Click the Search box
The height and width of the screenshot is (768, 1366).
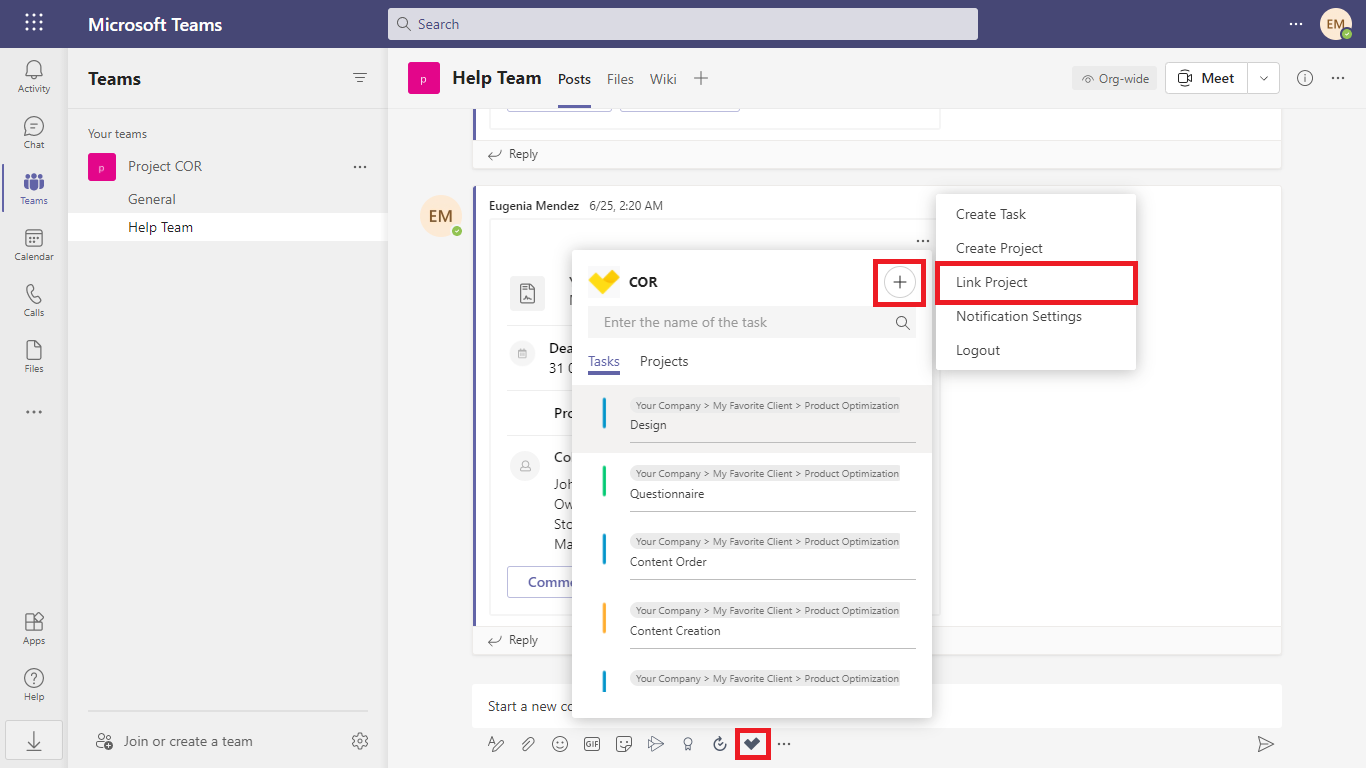(683, 24)
